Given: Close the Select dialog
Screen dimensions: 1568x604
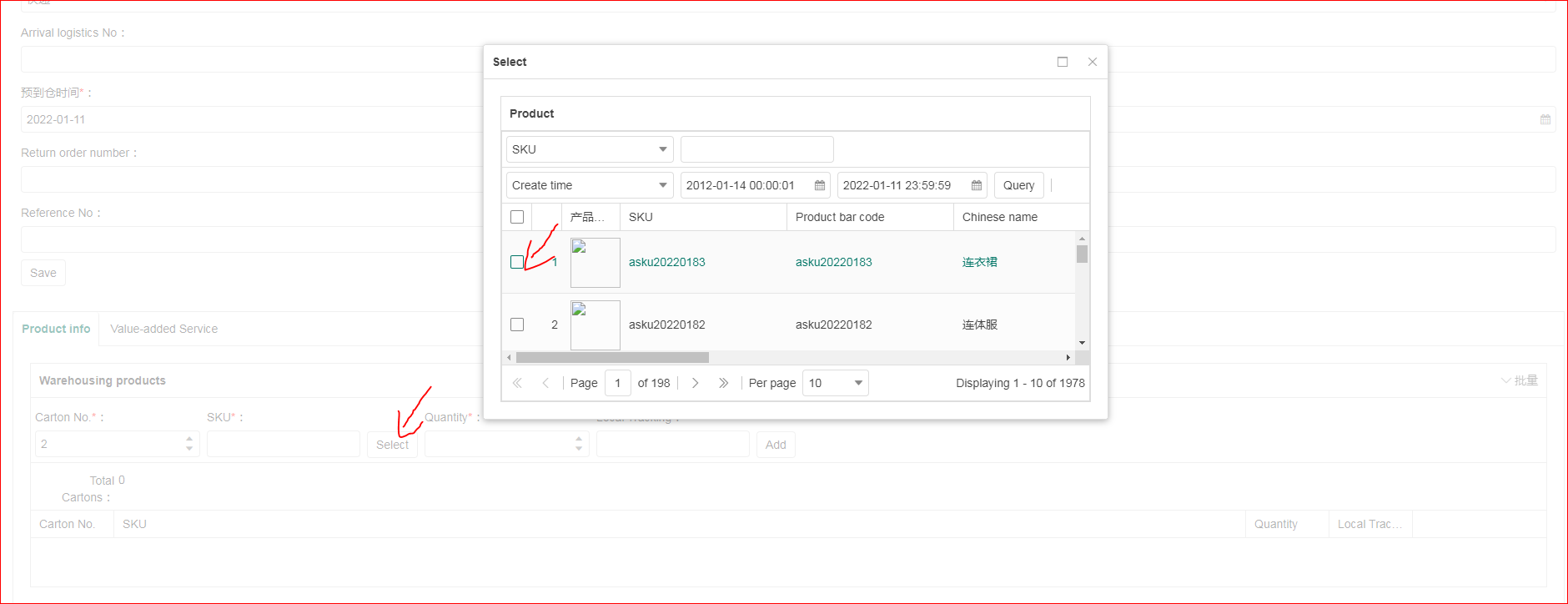Looking at the screenshot, I should tap(1093, 62).
